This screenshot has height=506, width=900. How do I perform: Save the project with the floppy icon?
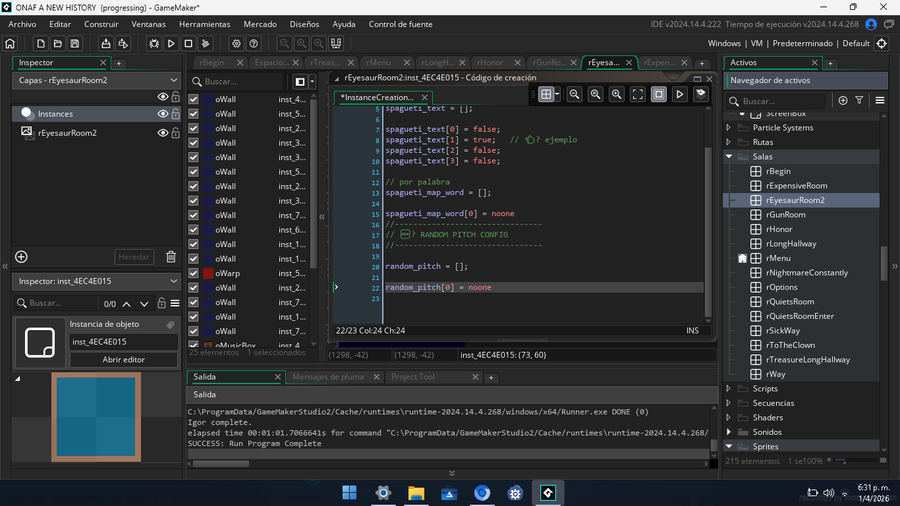(74, 44)
